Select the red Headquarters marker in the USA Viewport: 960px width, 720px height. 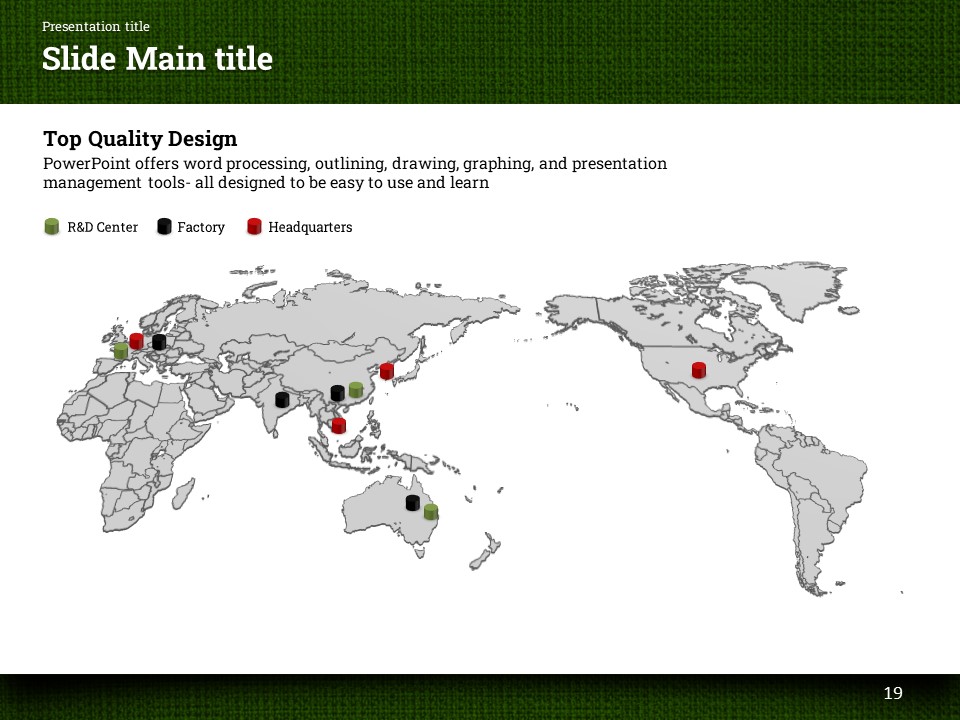pos(698,370)
